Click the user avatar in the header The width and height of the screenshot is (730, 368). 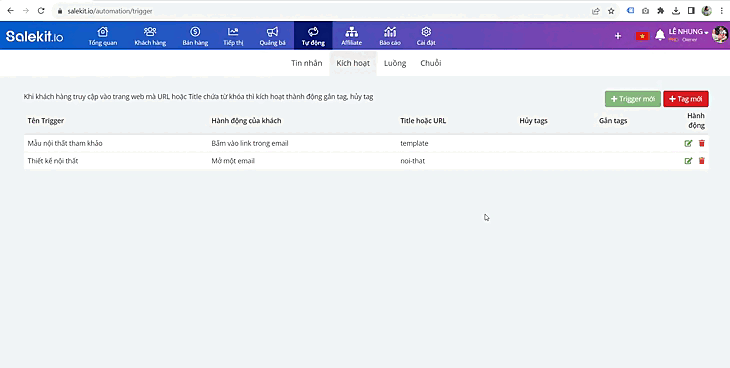click(x=720, y=34)
